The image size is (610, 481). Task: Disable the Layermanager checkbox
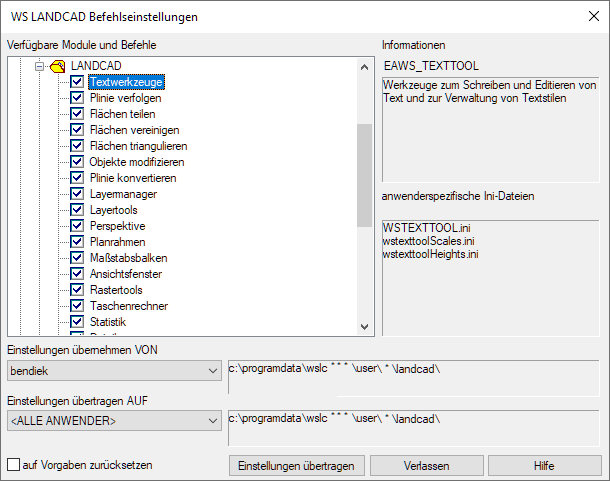(77, 194)
